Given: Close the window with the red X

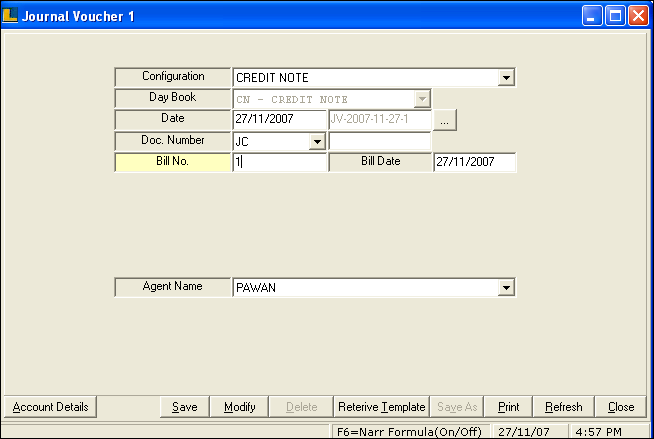Looking at the screenshot, I should pos(639,16).
